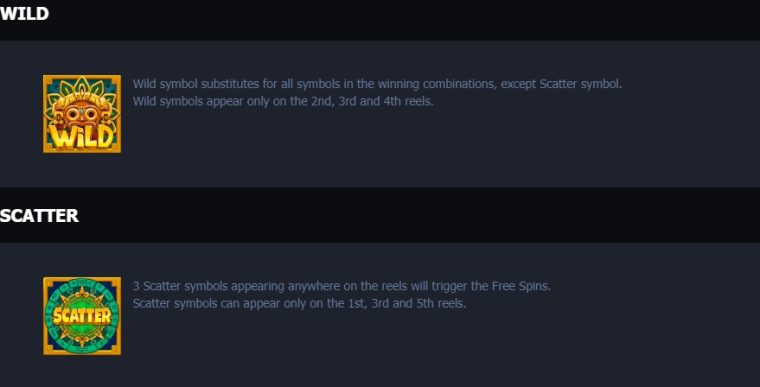Select the yellow WILD lettering on the mask icon
This screenshot has width=760, height=387.
(x=82, y=136)
